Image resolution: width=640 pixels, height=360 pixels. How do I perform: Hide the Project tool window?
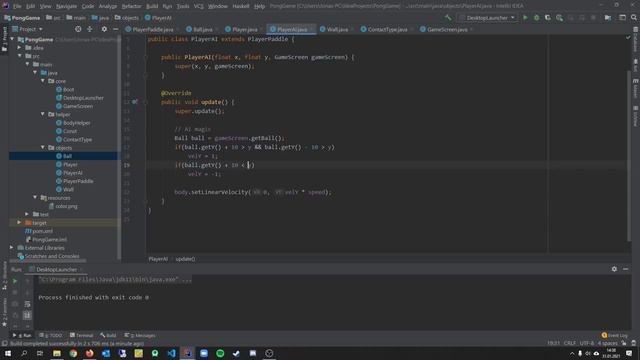116,29
